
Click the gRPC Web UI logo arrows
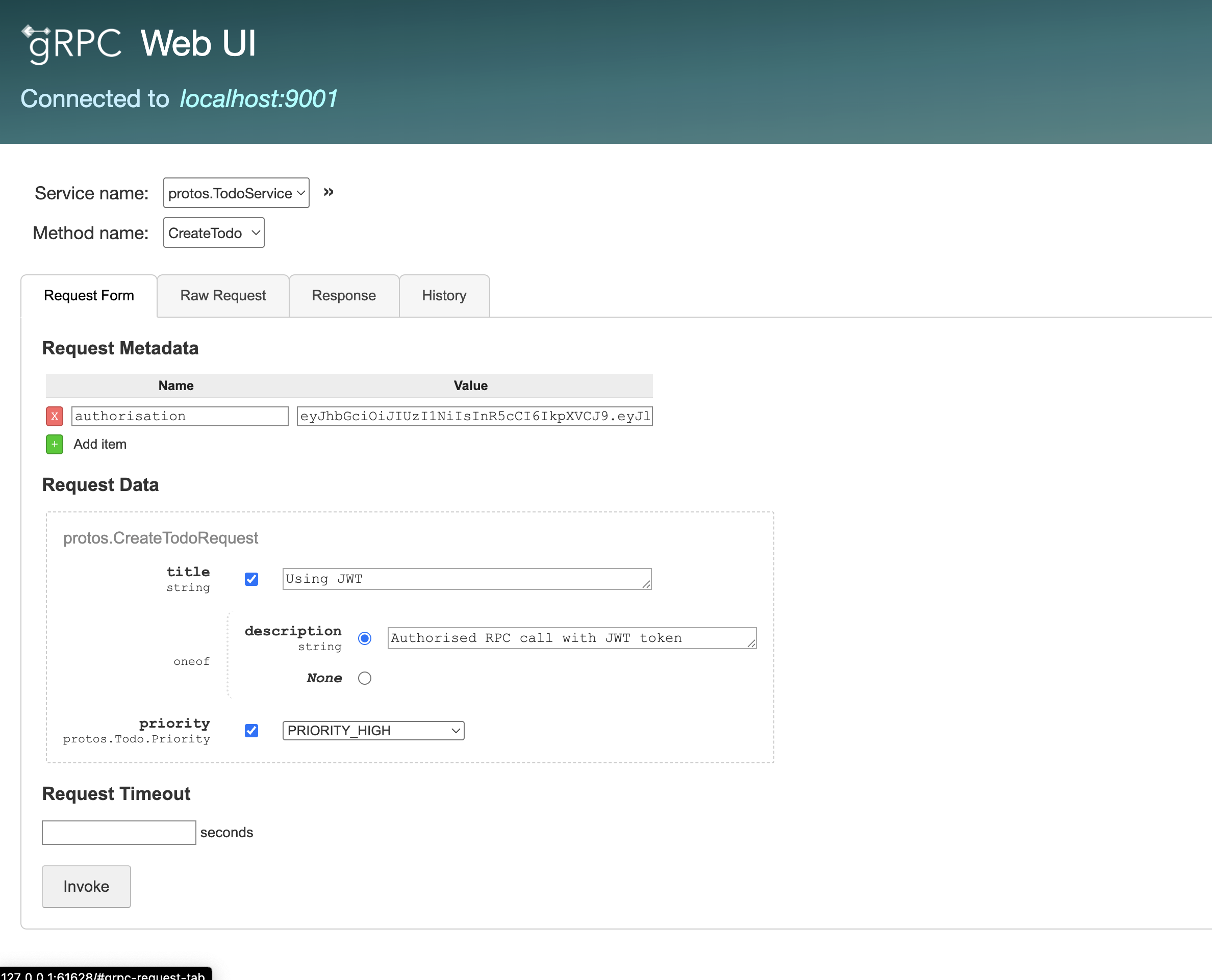coord(37,31)
